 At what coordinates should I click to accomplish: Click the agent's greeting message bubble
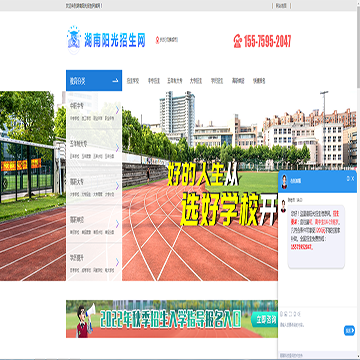pyautogui.click(x=316, y=236)
